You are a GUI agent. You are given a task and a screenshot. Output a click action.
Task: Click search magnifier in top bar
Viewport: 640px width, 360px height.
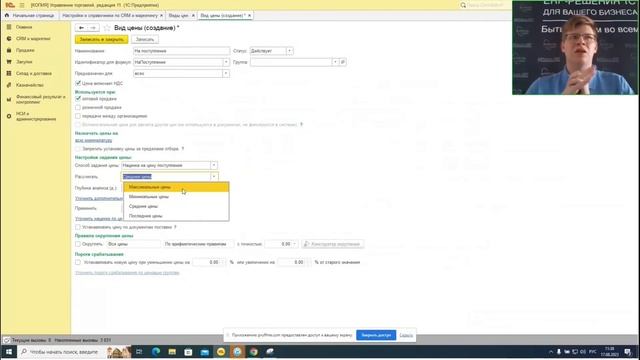click(x=463, y=5)
